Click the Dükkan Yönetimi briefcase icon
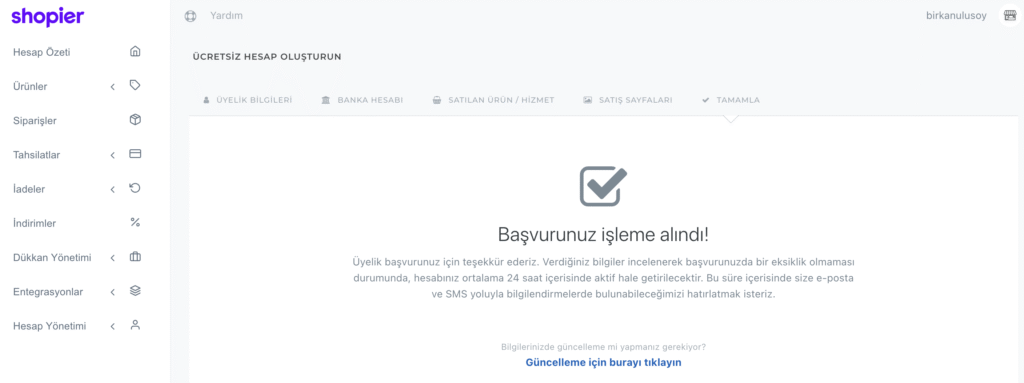 click(135, 257)
